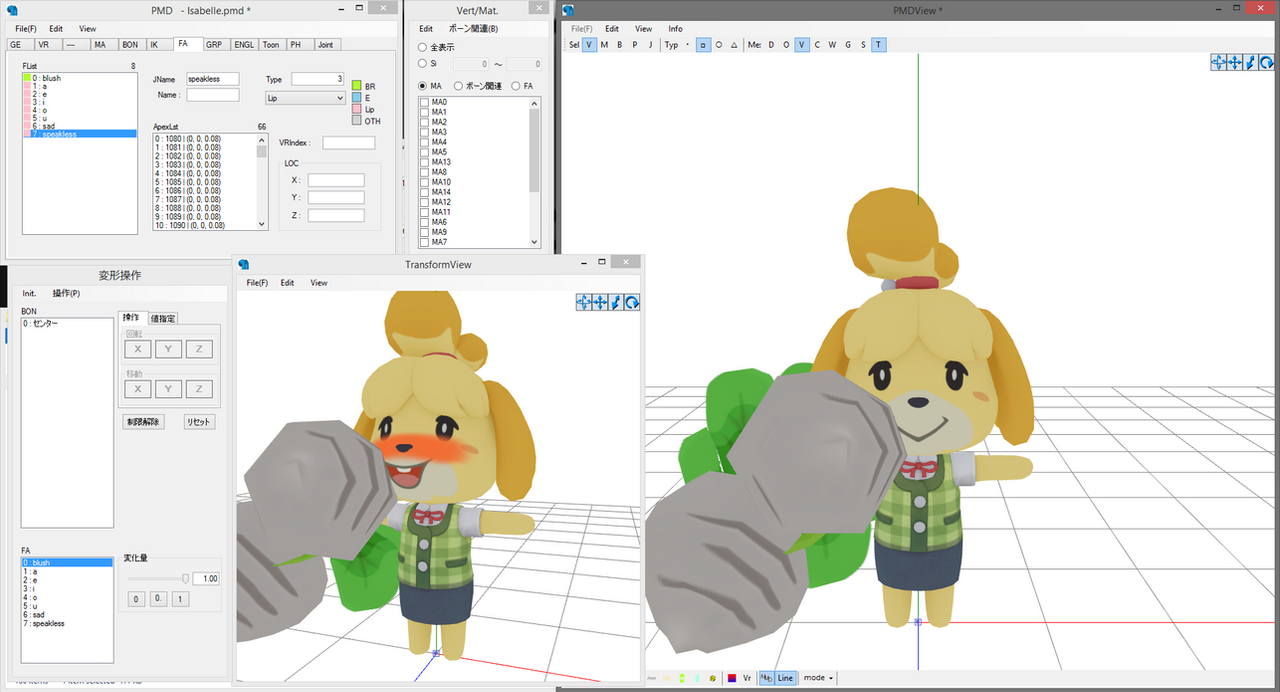1280x692 pixels.
Task: Click the 1 button under 変化量
Action: [x=179, y=599]
